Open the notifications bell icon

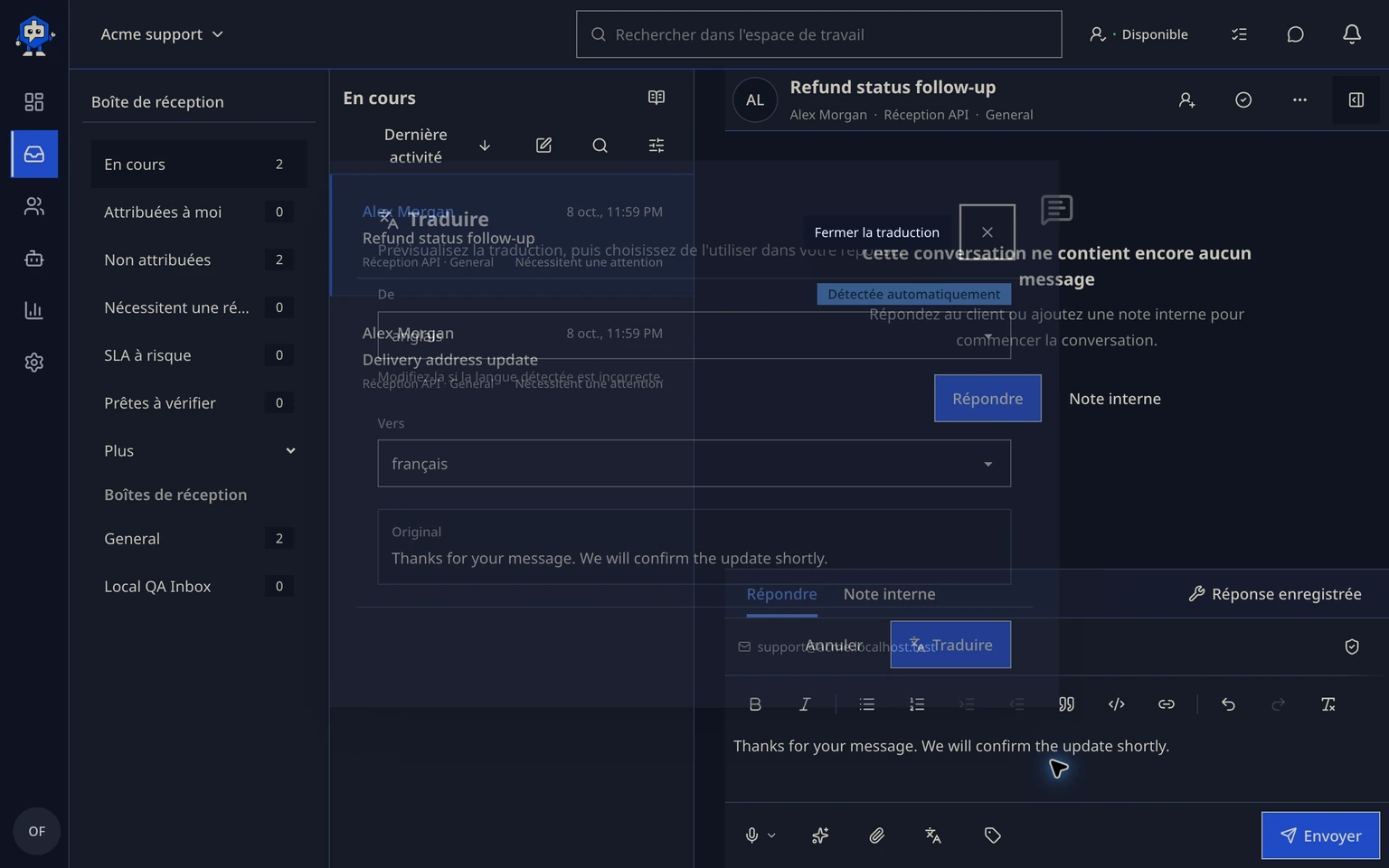point(1351,34)
